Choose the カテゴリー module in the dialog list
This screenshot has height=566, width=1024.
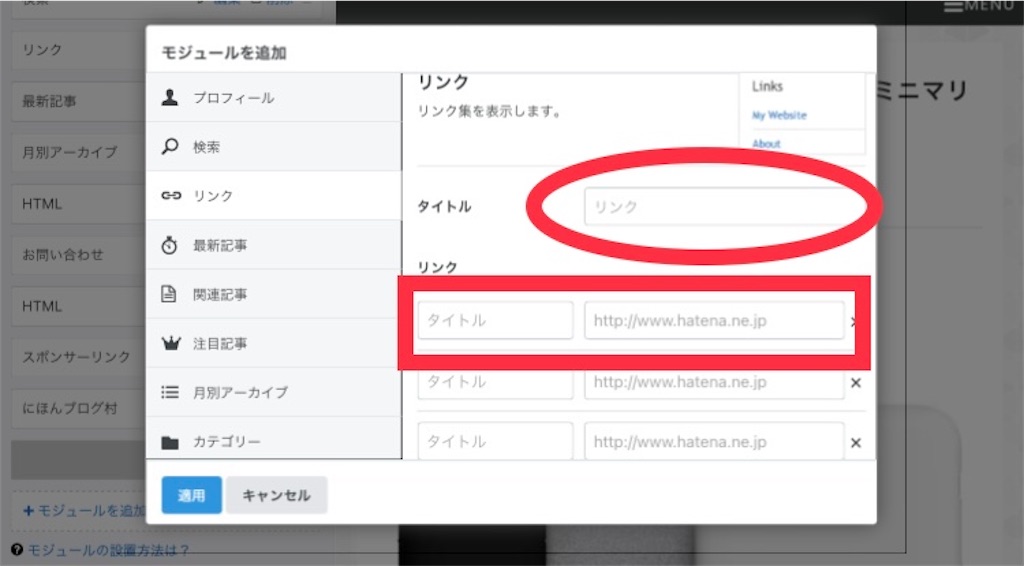coord(274,438)
